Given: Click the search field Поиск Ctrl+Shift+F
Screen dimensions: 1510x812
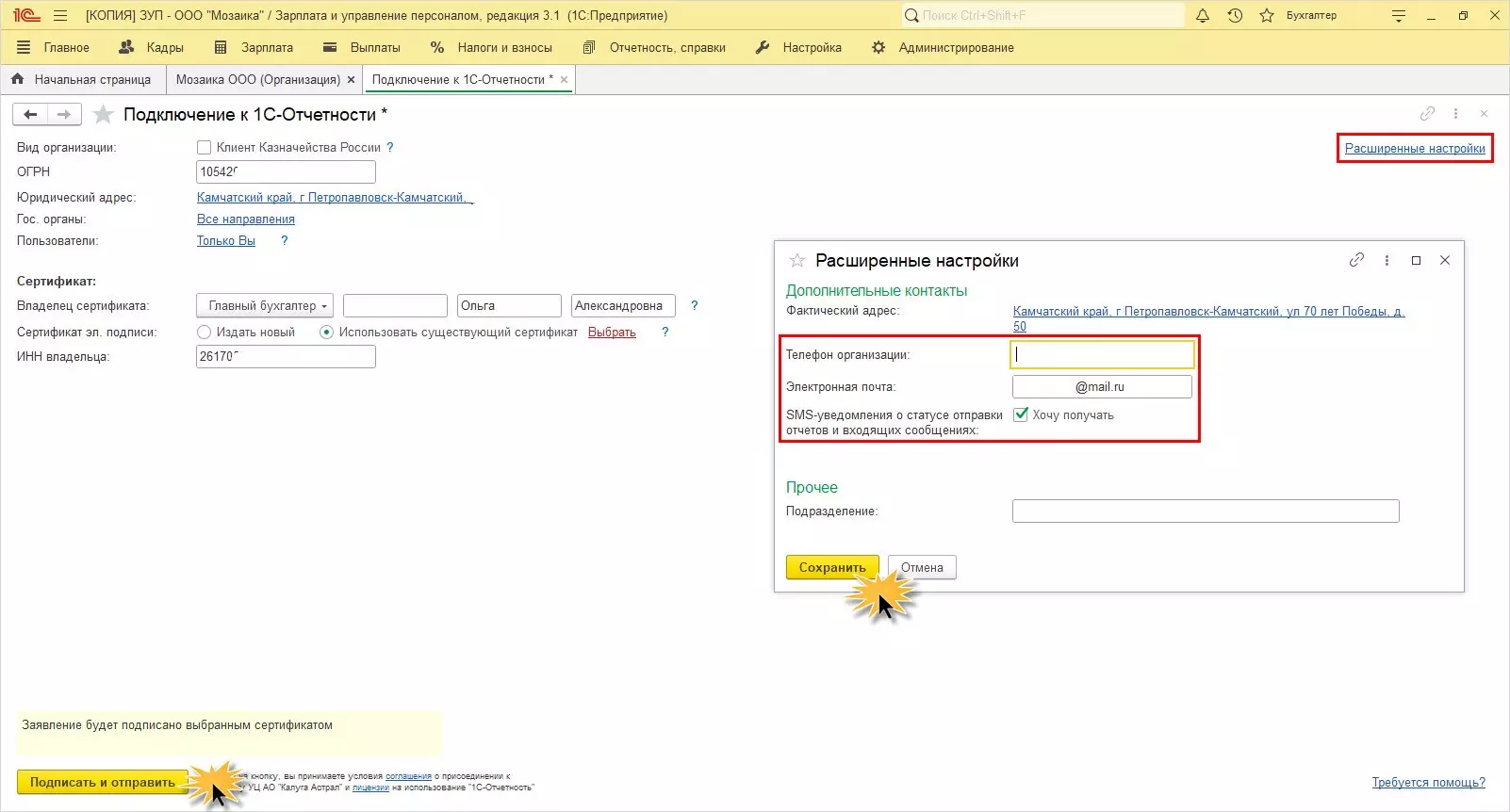Looking at the screenshot, I should click(x=1042, y=15).
